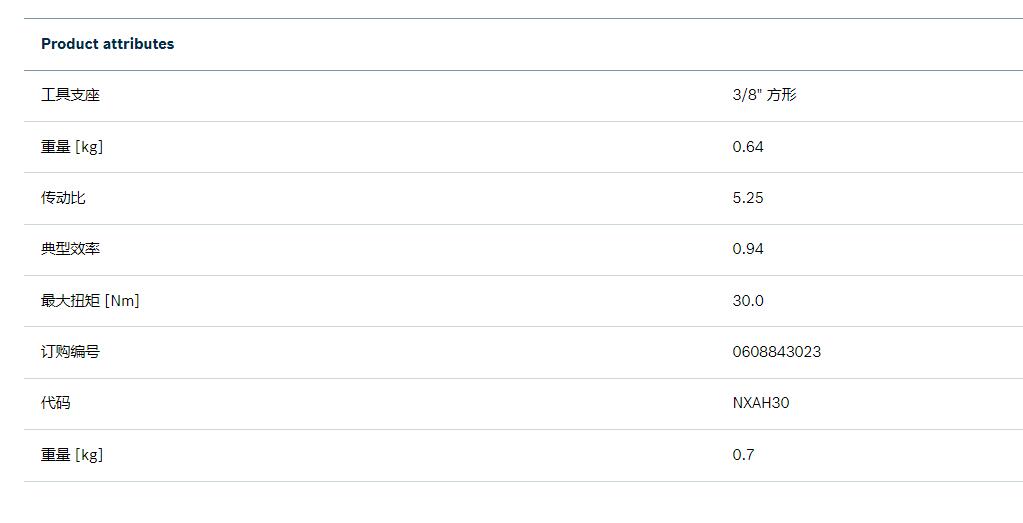Click the NXAH30 code value
This screenshot has width=1023, height=523.
pos(761,403)
